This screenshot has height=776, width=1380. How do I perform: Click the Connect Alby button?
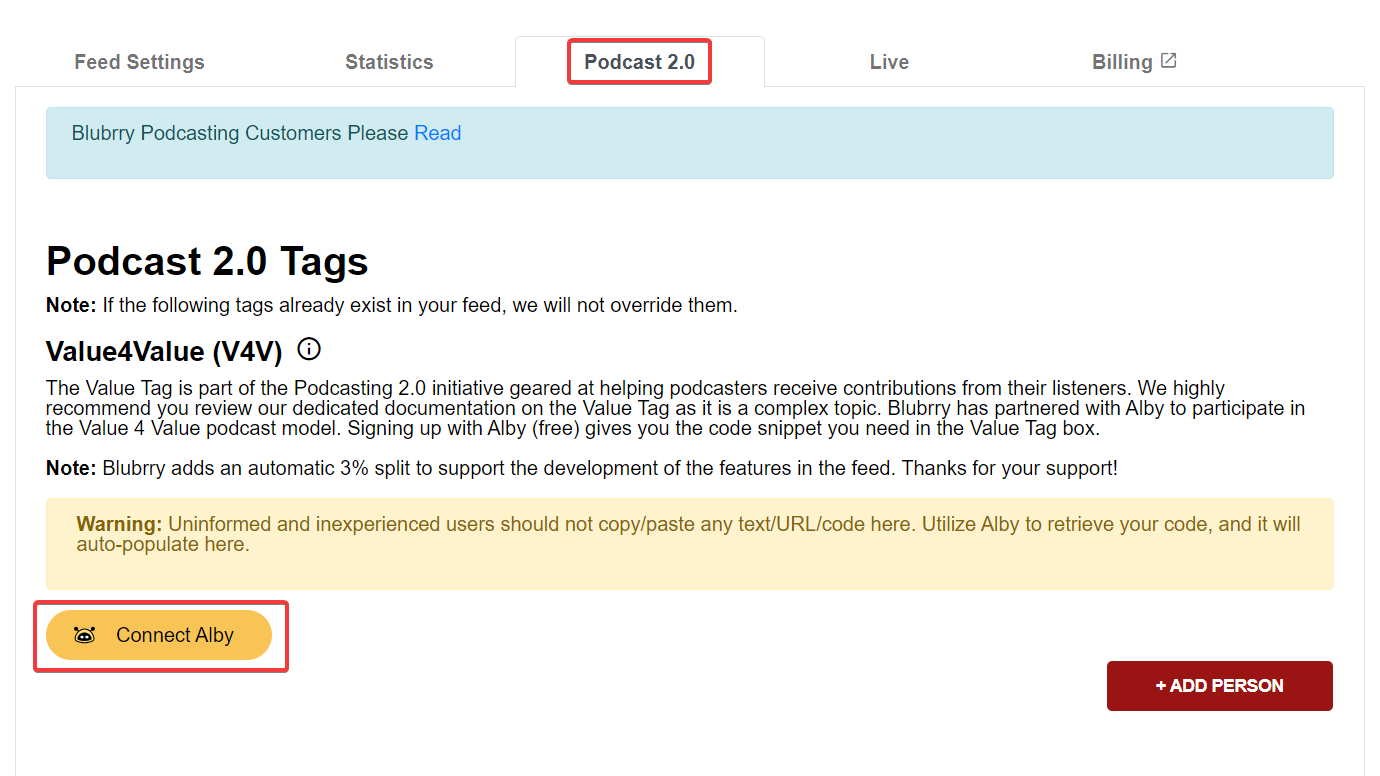coord(159,635)
